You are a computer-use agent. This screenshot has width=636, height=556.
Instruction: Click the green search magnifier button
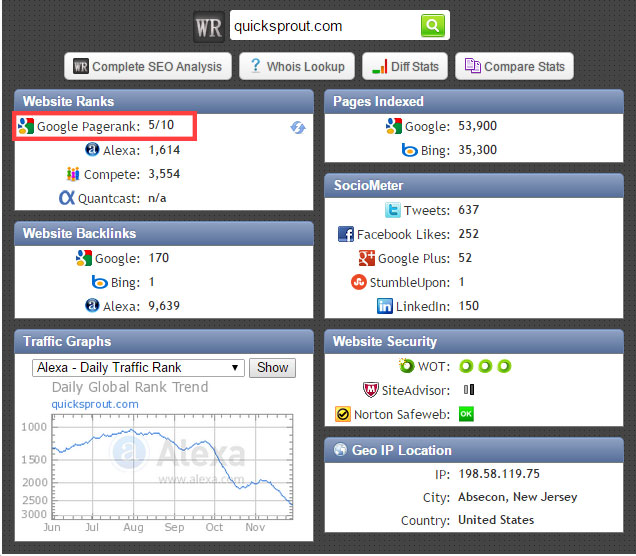click(432, 26)
